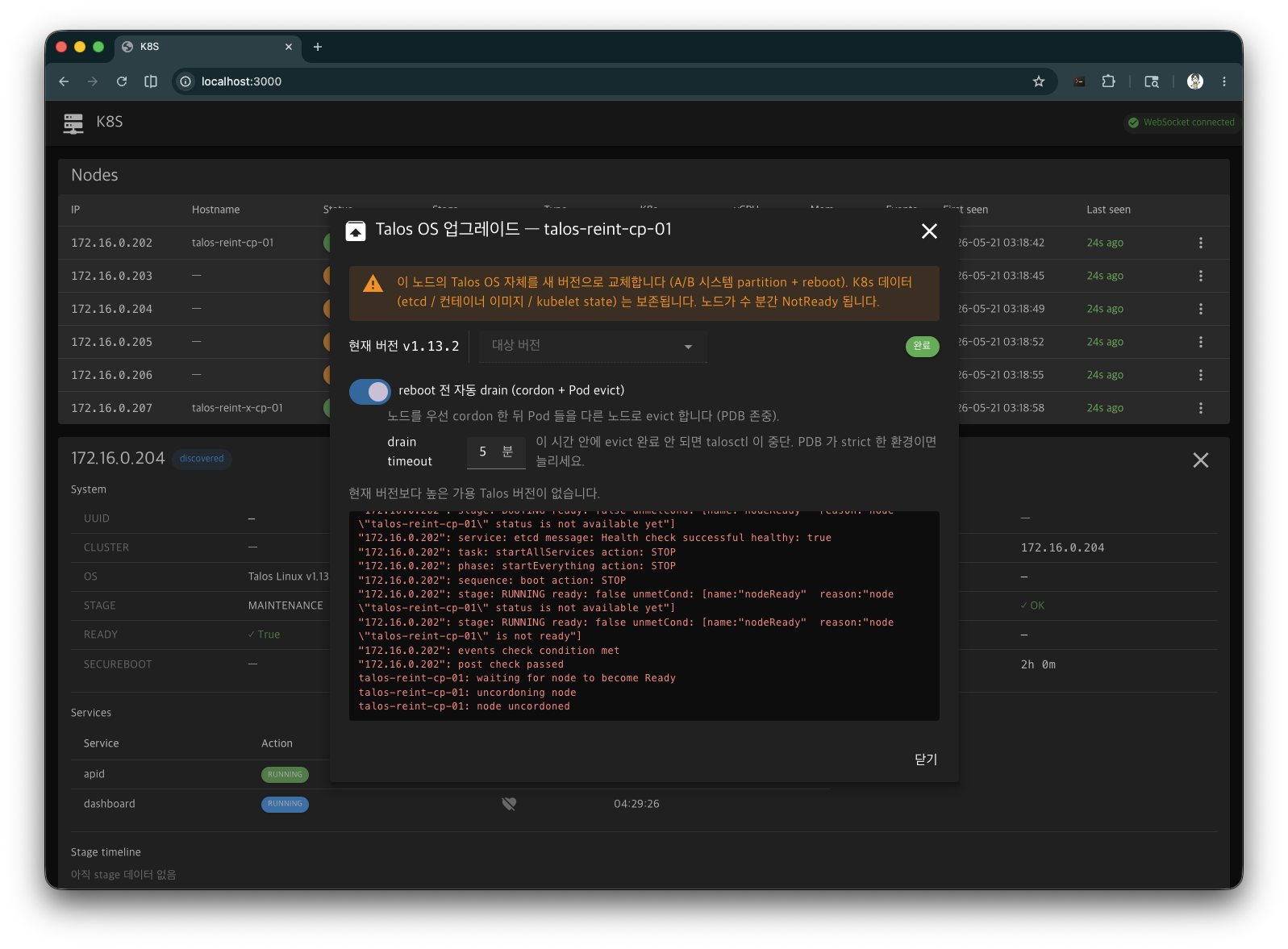Click the upgrade log output area
The image size is (1288, 949).
coord(644,616)
